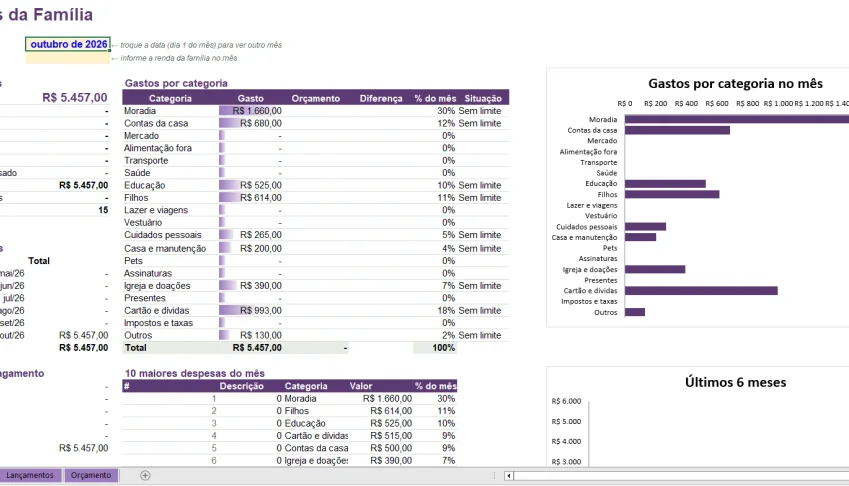Select the out/26 month row label
Viewport: 849px width, 486px height.
tap(12, 336)
